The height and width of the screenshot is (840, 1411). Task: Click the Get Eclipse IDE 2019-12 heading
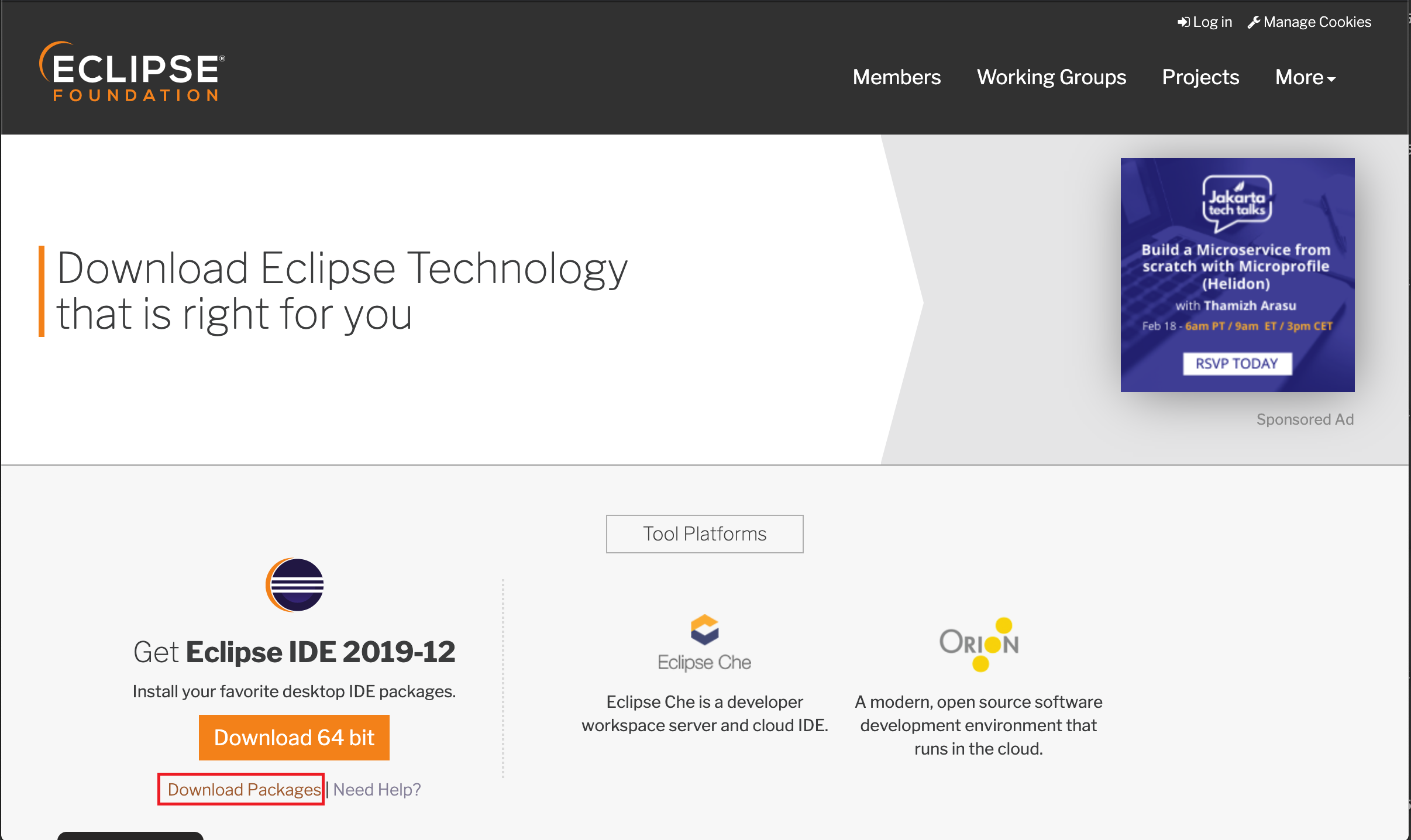click(x=294, y=652)
